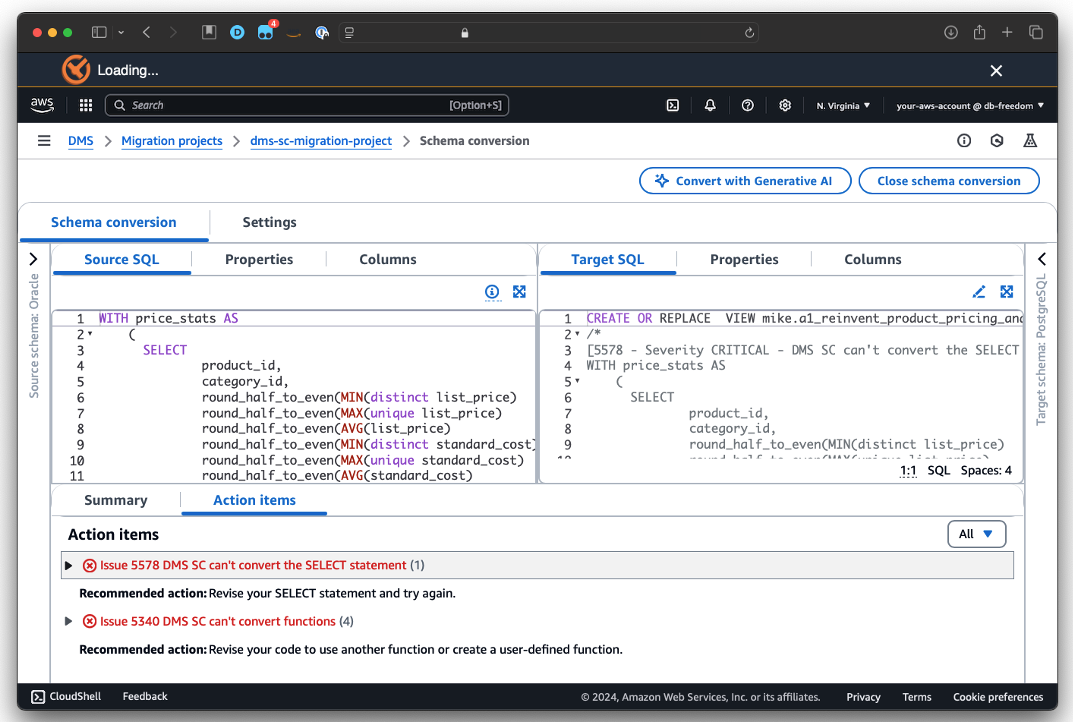This screenshot has width=1073, height=722.
Task: Switch to the Summary tab
Action: click(x=115, y=500)
